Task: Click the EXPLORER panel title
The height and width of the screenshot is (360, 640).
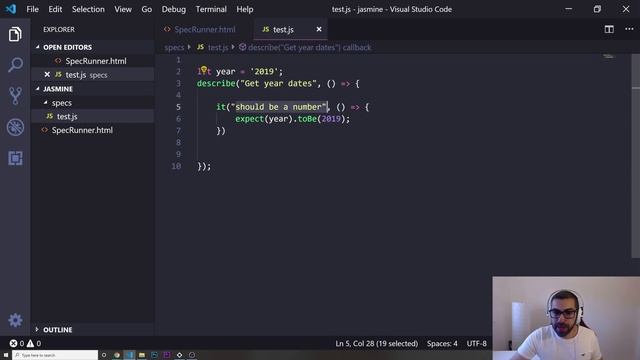Action: [x=59, y=29]
